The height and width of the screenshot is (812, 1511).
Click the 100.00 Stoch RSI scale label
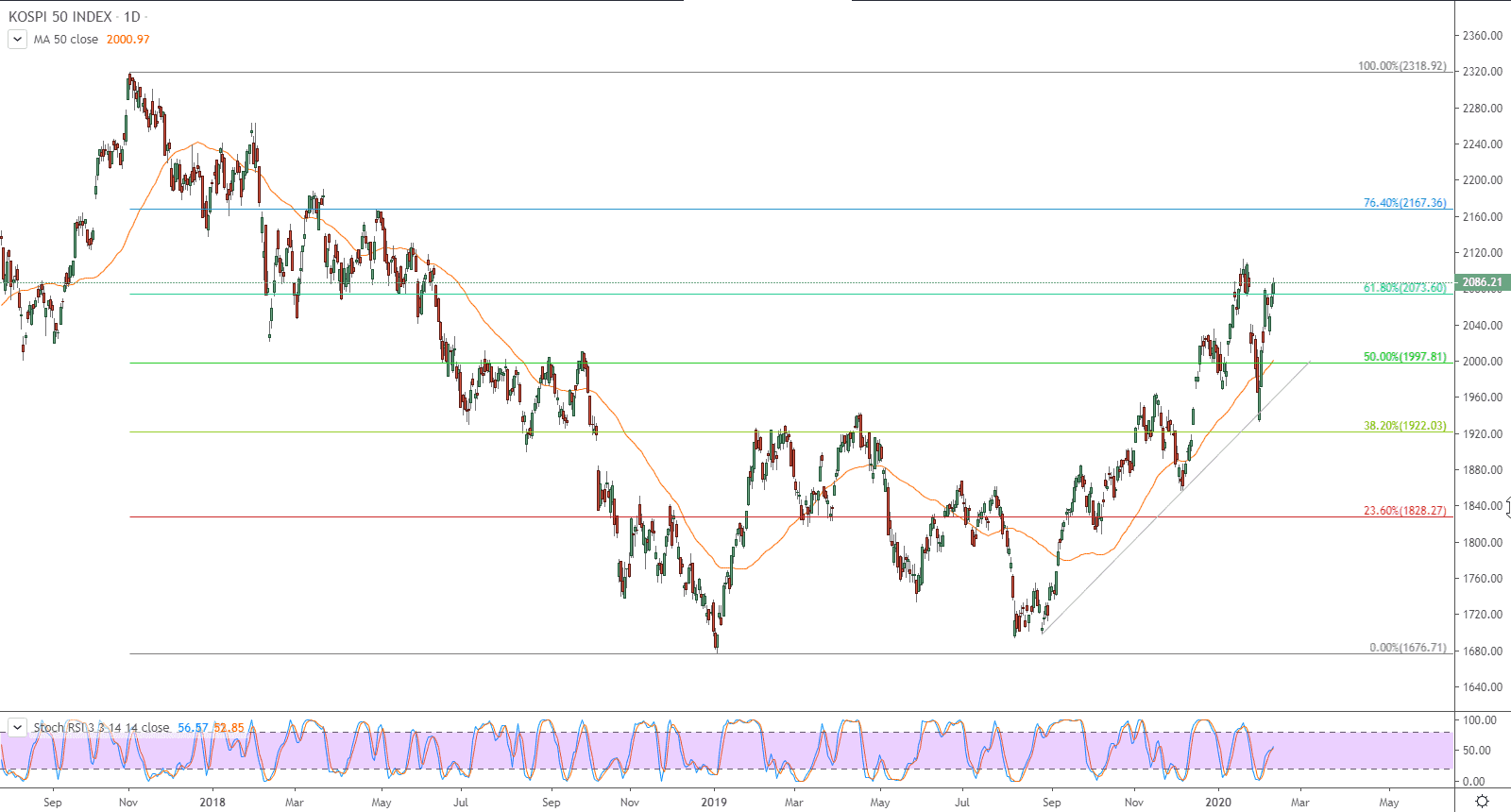[1480, 720]
